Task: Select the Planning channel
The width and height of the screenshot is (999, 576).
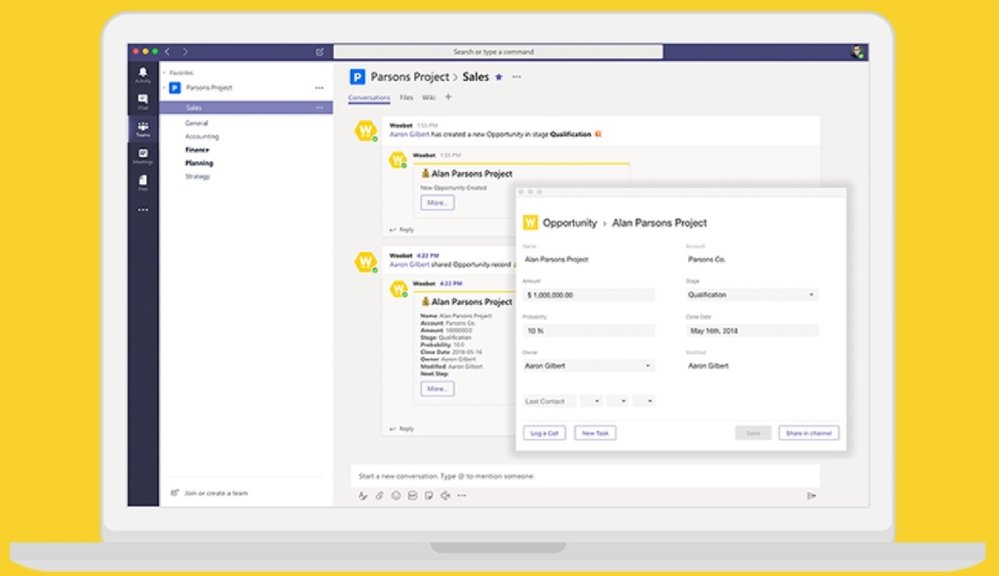Action: point(199,163)
